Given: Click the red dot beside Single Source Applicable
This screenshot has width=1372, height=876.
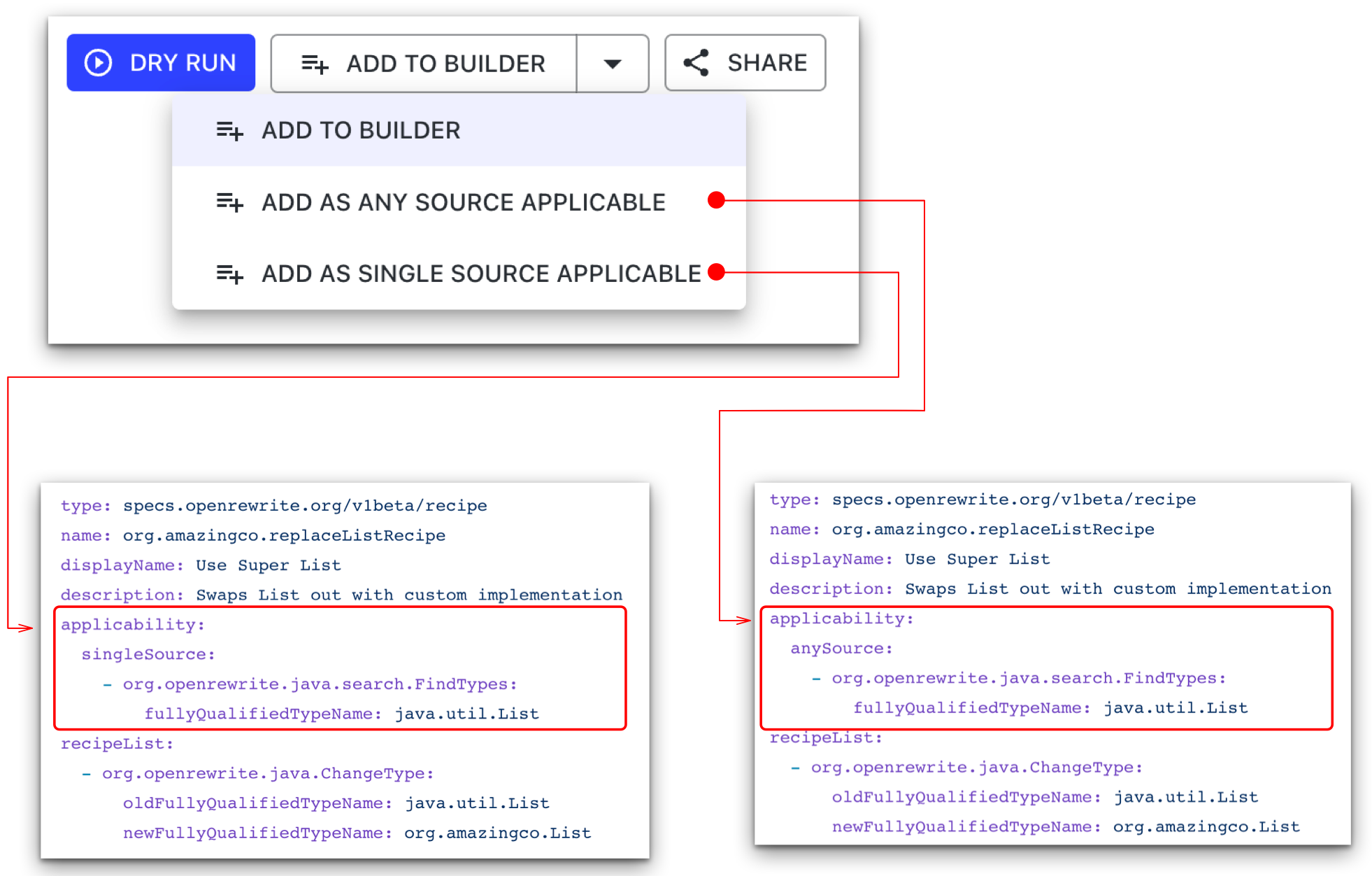Looking at the screenshot, I should tap(716, 272).
